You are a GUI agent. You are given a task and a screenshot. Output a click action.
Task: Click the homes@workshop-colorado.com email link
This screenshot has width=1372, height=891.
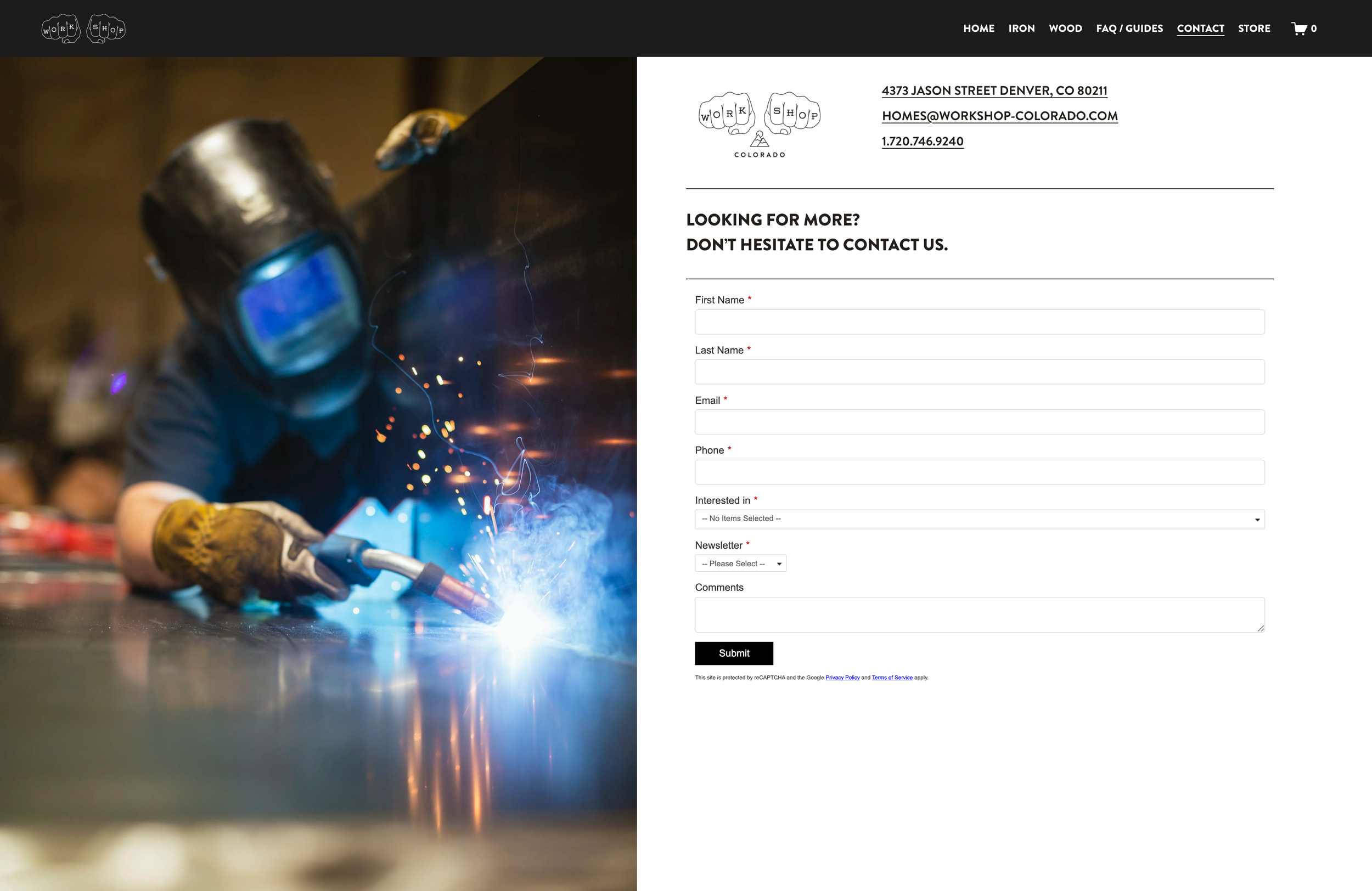pyautogui.click(x=999, y=116)
